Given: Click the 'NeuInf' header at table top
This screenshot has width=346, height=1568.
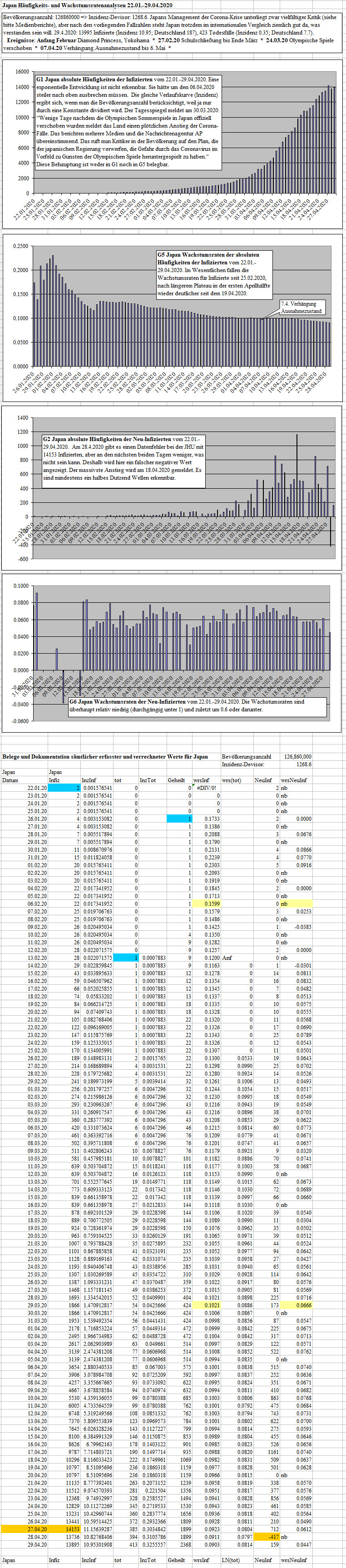Looking at the screenshot, I should point(263,780).
